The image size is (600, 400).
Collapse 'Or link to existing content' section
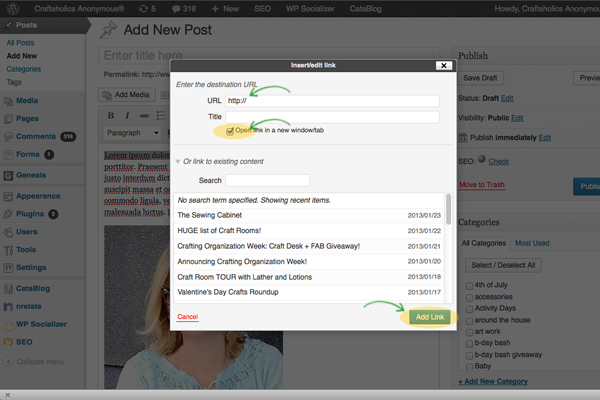pos(178,161)
